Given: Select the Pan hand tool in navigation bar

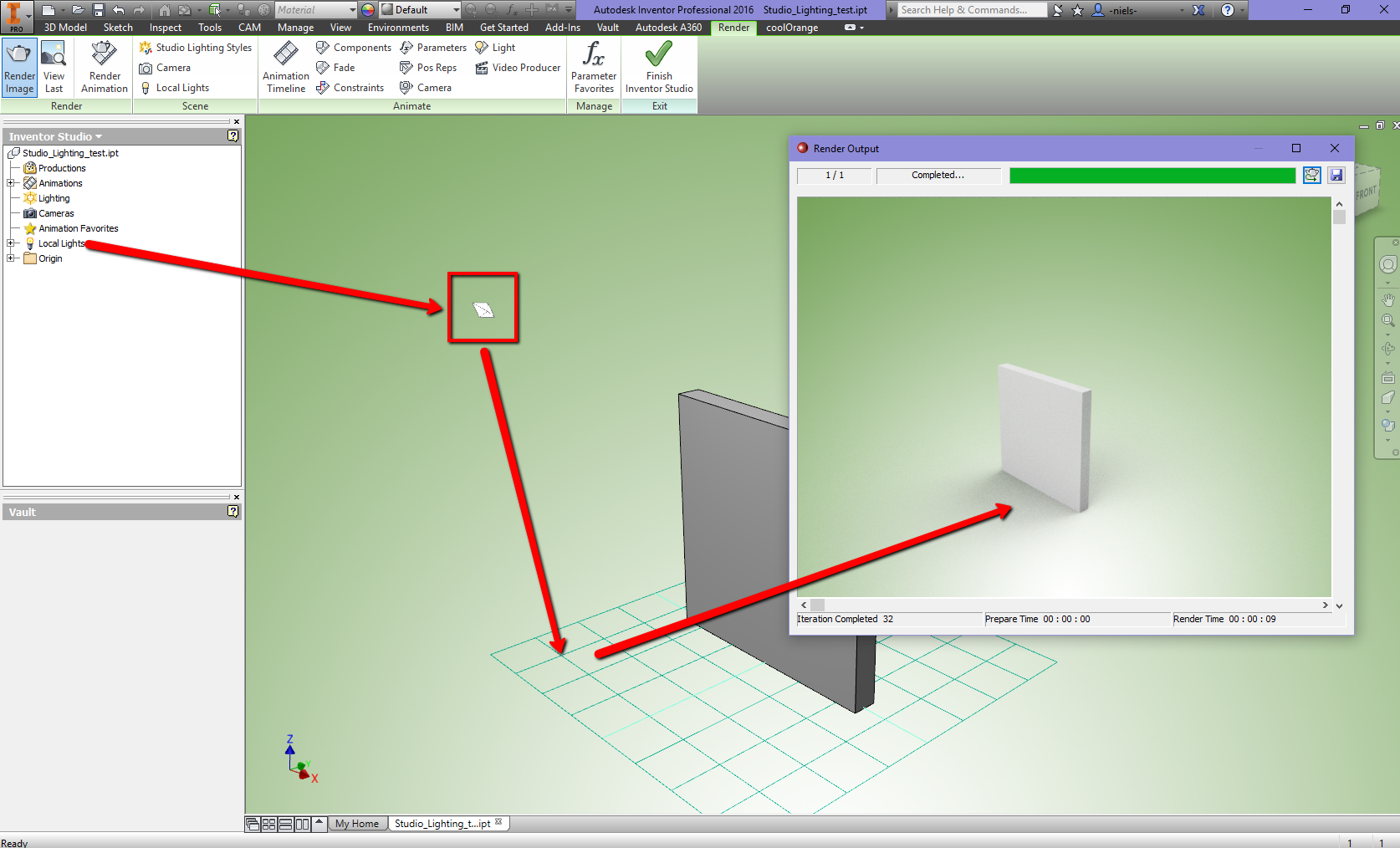Looking at the screenshot, I should [1388, 299].
